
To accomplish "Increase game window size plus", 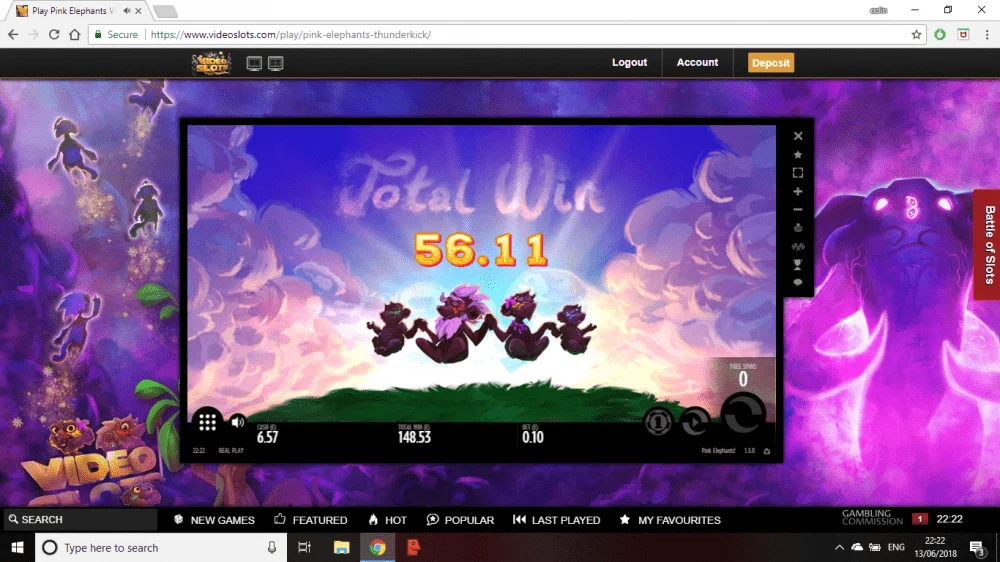I will click(x=798, y=191).
